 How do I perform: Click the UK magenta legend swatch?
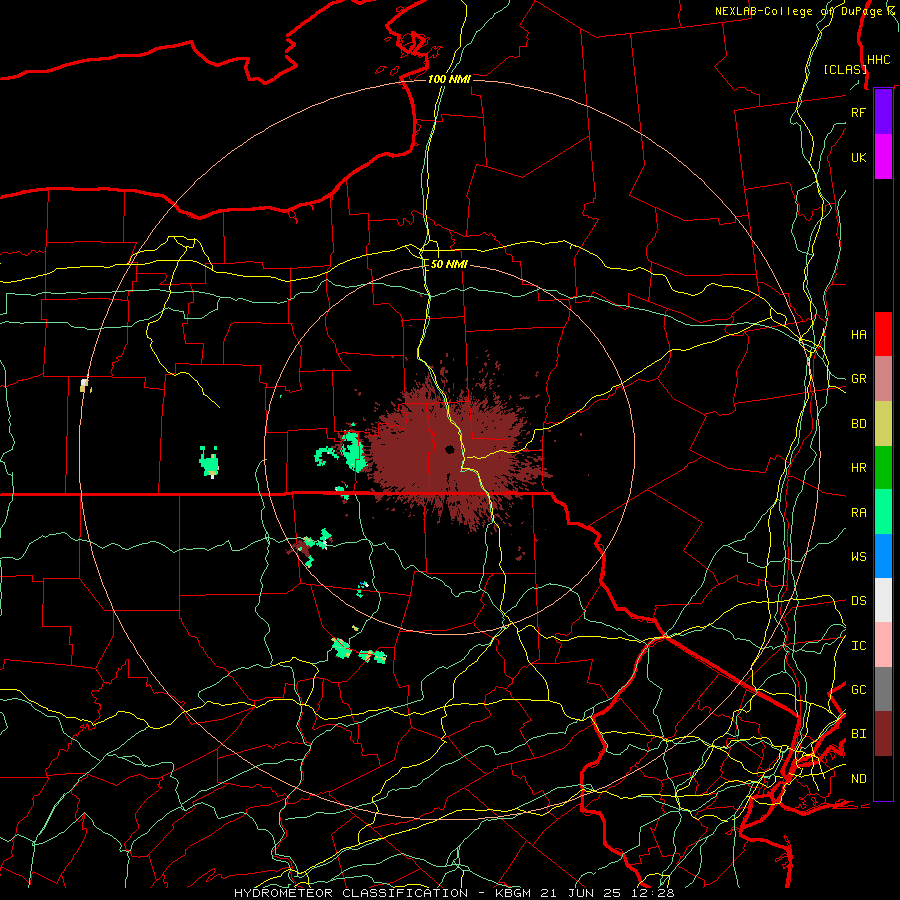tap(883, 157)
